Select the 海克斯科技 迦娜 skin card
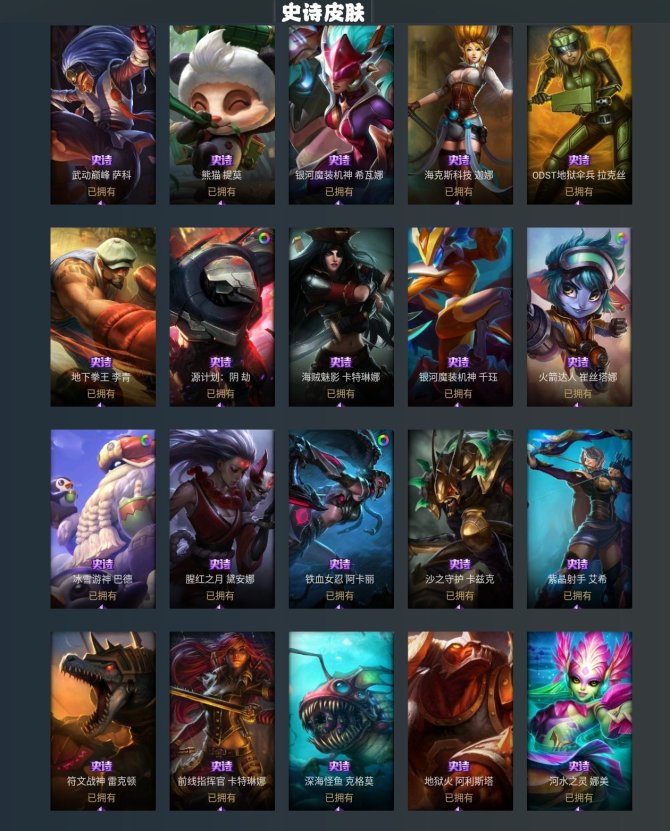The image size is (670, 831). click(460, 114)
